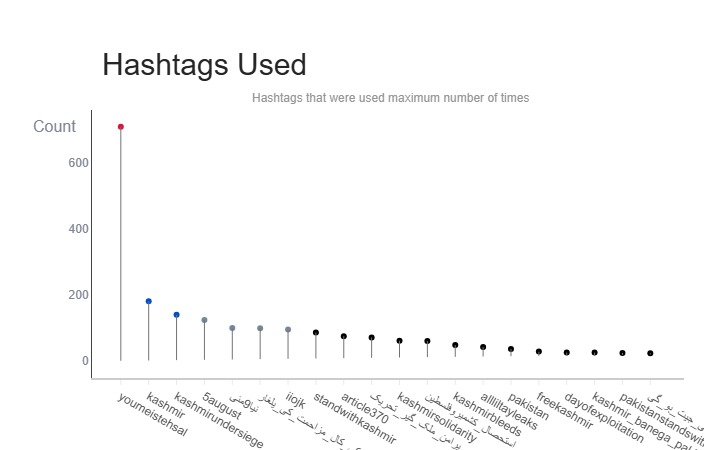This screenshot has width=704, height=450.
Task: Click the 200 y-axis tick label
Action: coord(78,295)
